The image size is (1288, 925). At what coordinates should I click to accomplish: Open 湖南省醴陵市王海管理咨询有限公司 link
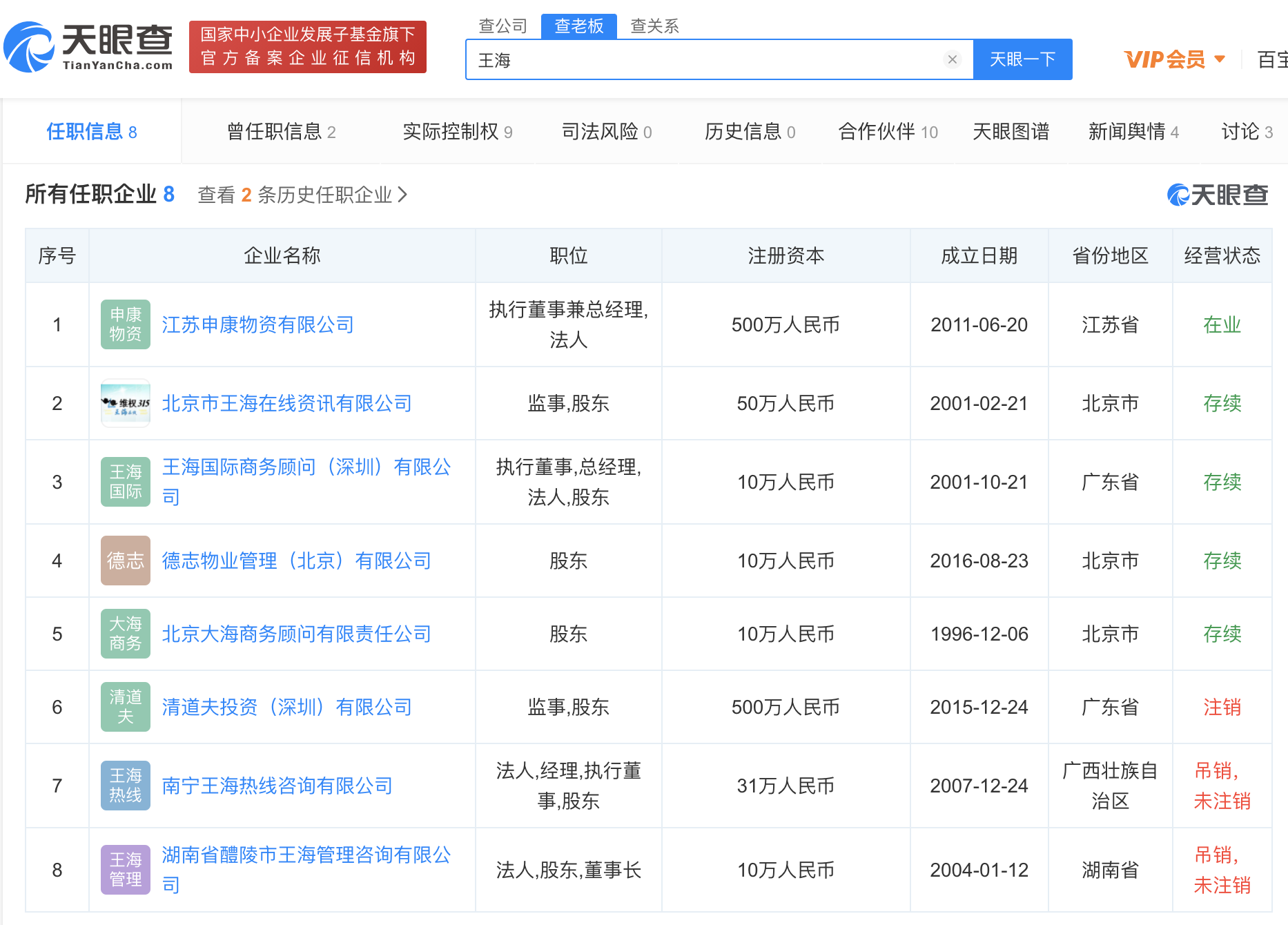pyautogui.click(x=306, y=870)
